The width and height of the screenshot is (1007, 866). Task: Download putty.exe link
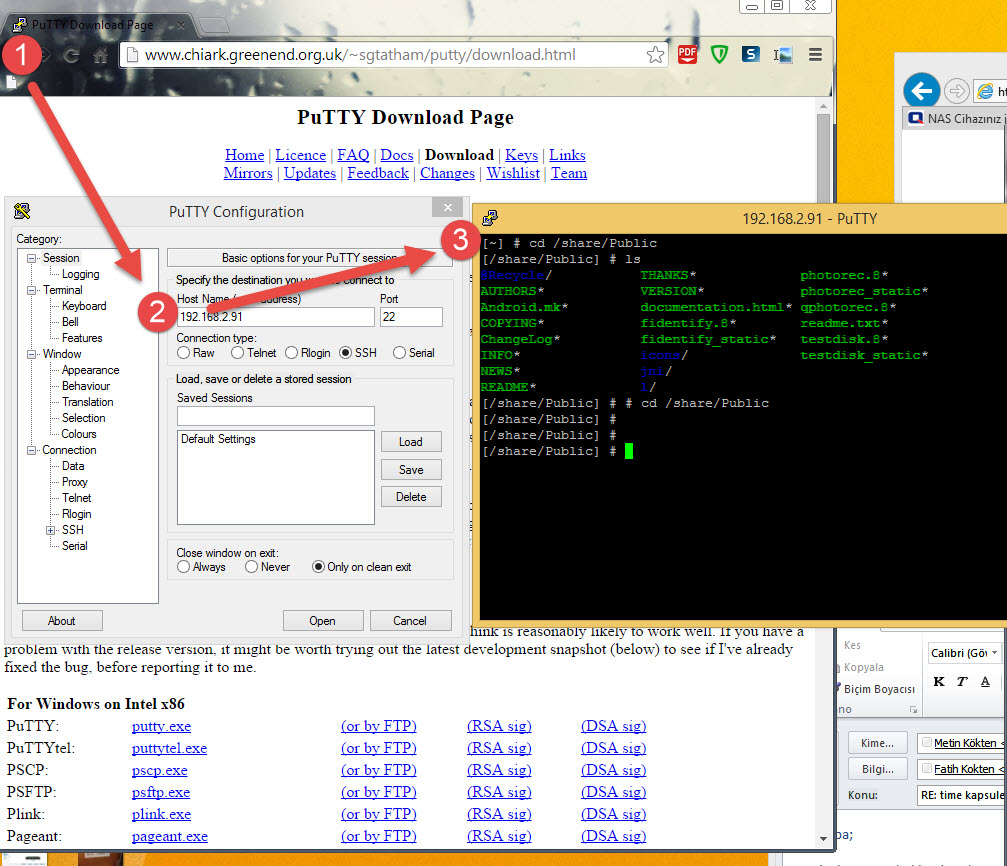click(161, 726)
